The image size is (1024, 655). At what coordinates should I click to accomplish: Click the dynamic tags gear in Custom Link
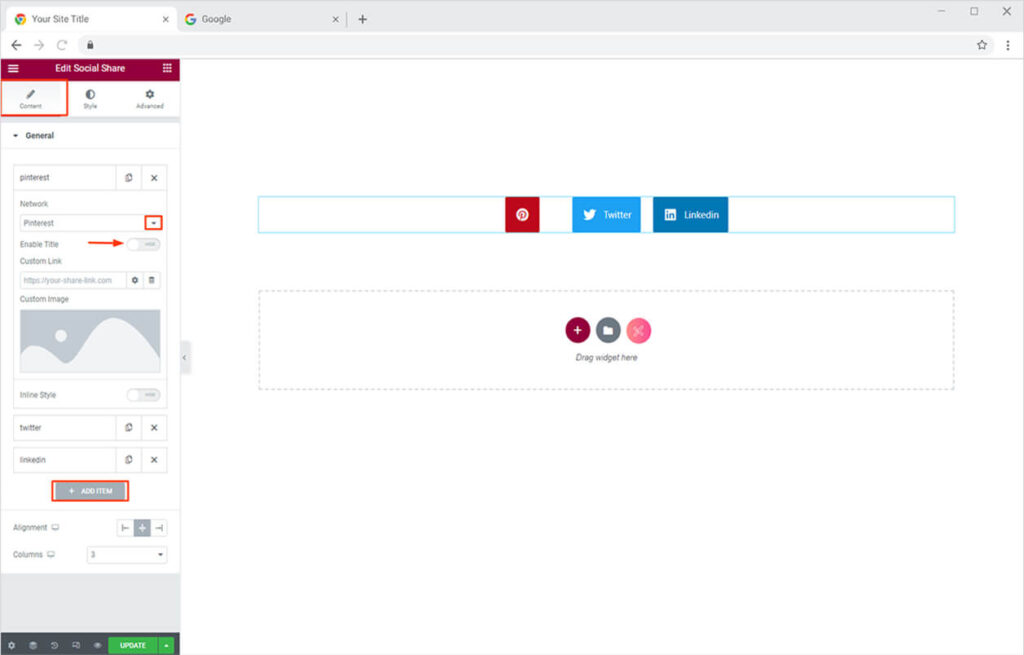click(x=135, y=280)
